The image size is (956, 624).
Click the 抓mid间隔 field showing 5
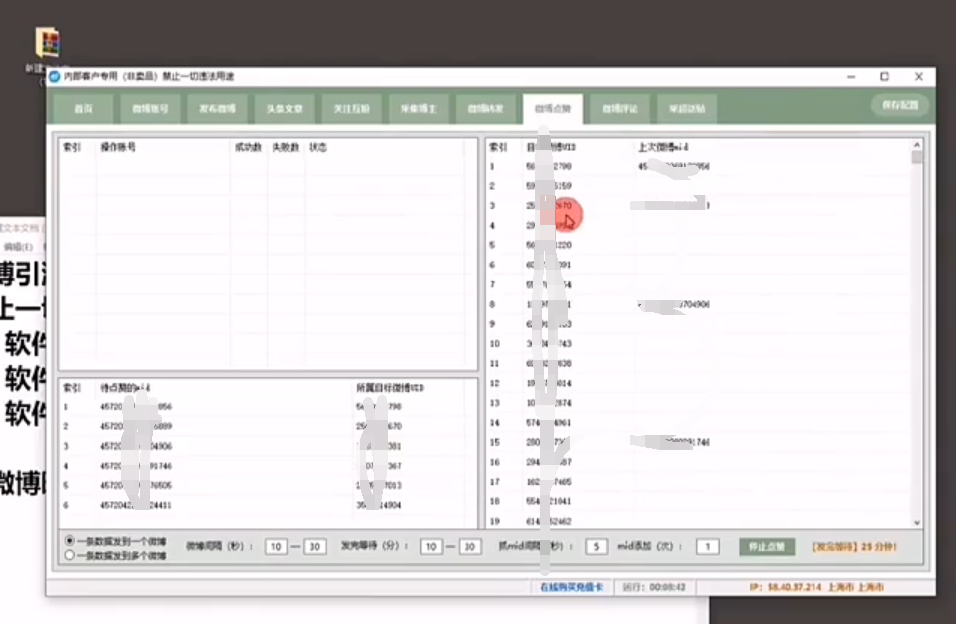click(x=596, y=547)
